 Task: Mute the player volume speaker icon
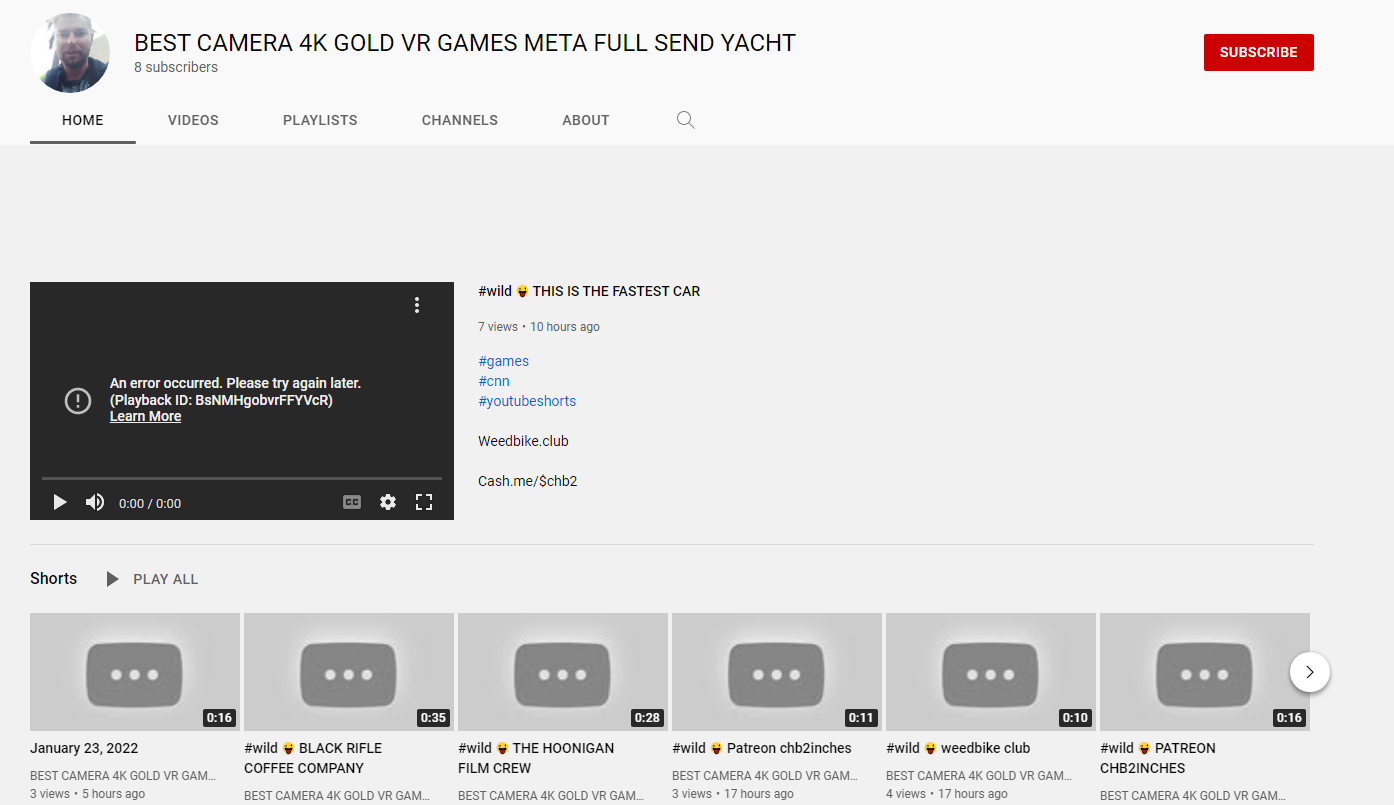tap(95, 502)
